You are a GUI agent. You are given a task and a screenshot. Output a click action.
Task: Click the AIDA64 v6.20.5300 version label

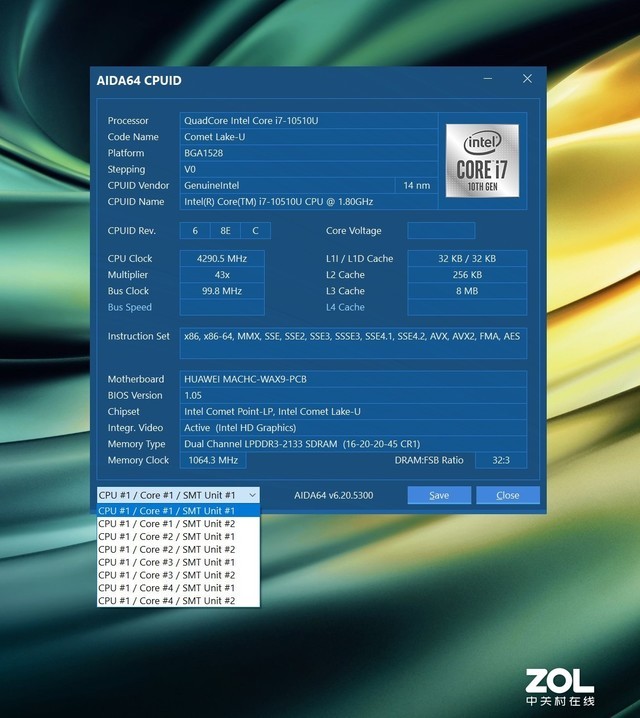click(334, 495)
